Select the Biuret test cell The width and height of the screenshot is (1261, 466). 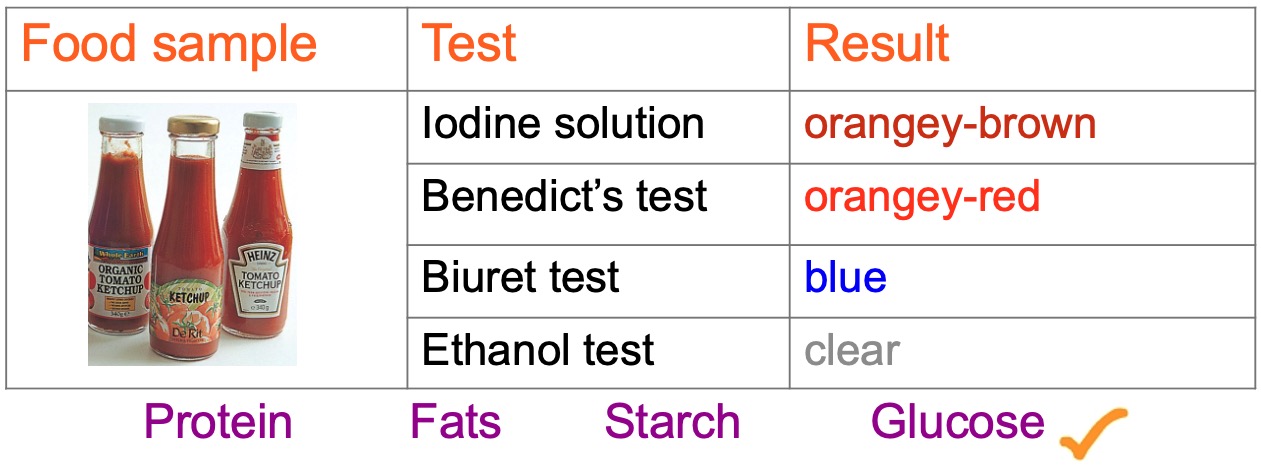(x=520, y=277)
